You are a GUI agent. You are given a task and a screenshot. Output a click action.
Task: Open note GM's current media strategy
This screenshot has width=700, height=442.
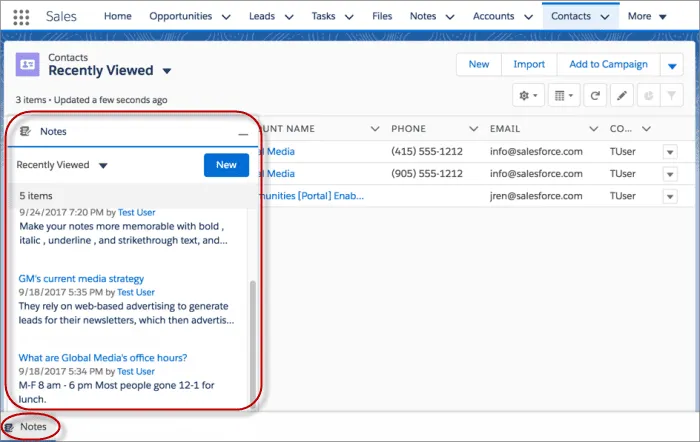coord(81,278)
